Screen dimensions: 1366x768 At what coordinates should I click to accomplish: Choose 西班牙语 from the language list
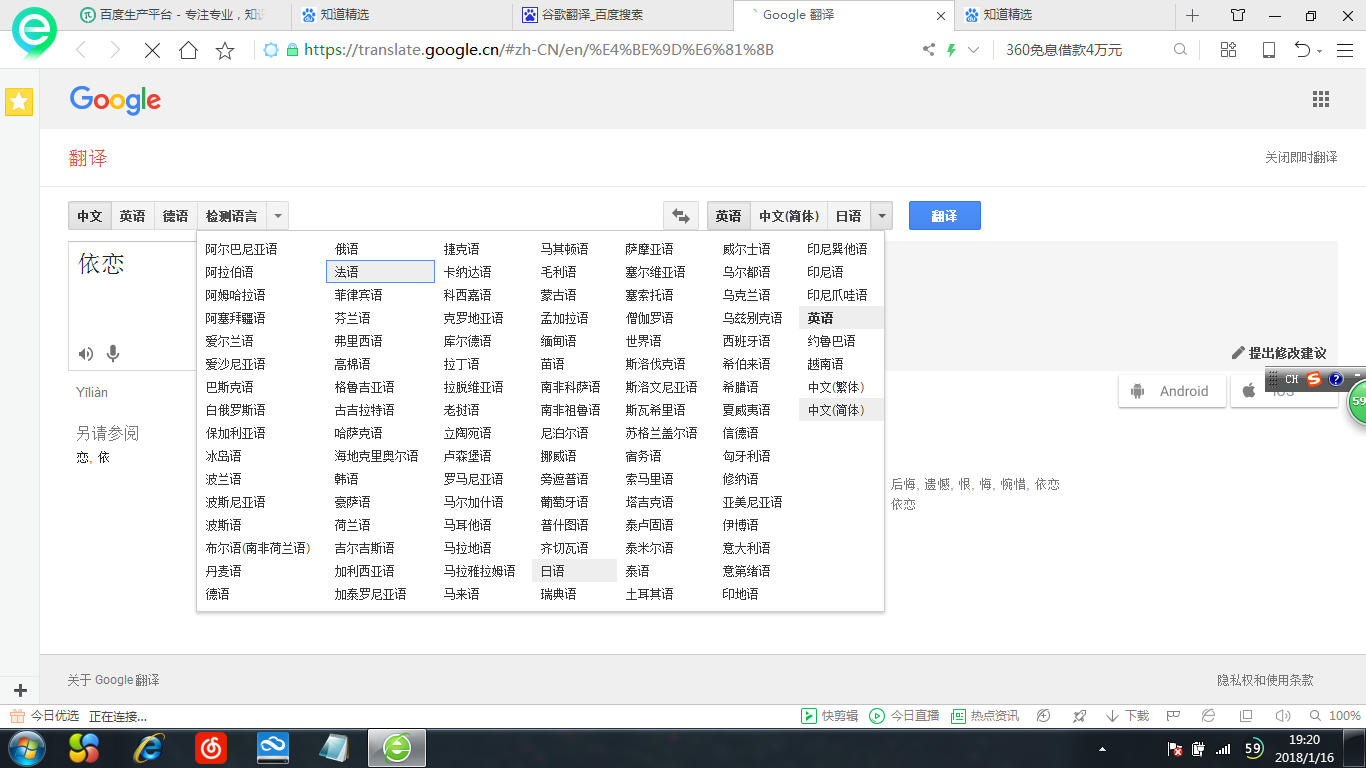pyautogui.click(x=746, y=341)
